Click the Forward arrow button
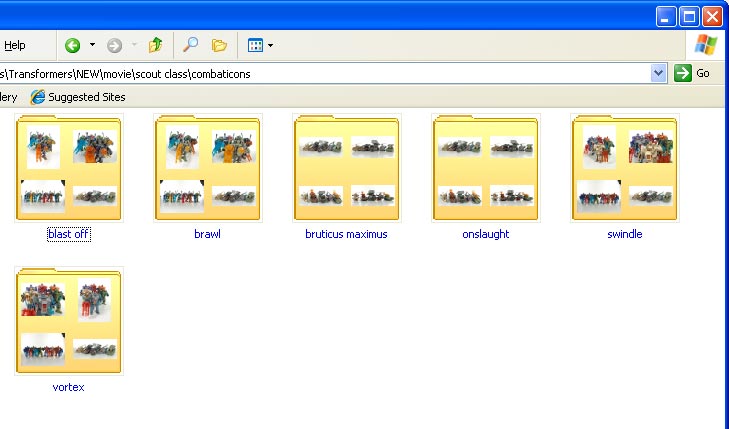The height and width of the screenshot is (429, 729). tap(114, 45)
